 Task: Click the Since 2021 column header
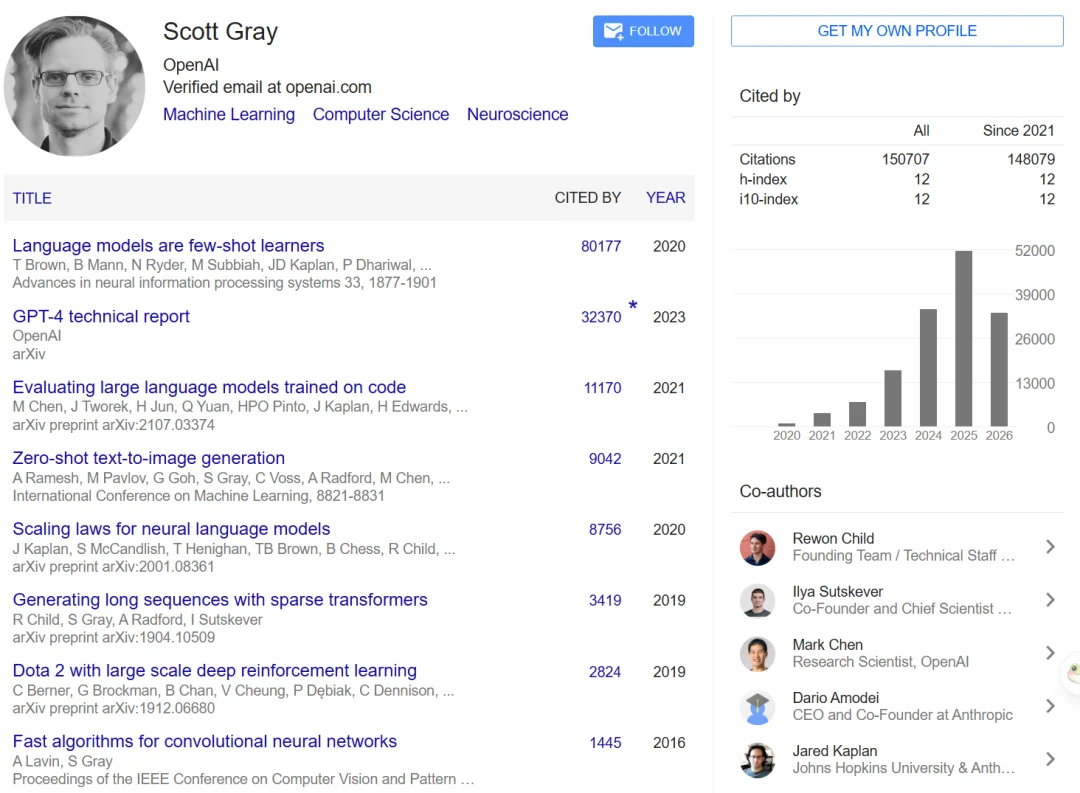1018,130
